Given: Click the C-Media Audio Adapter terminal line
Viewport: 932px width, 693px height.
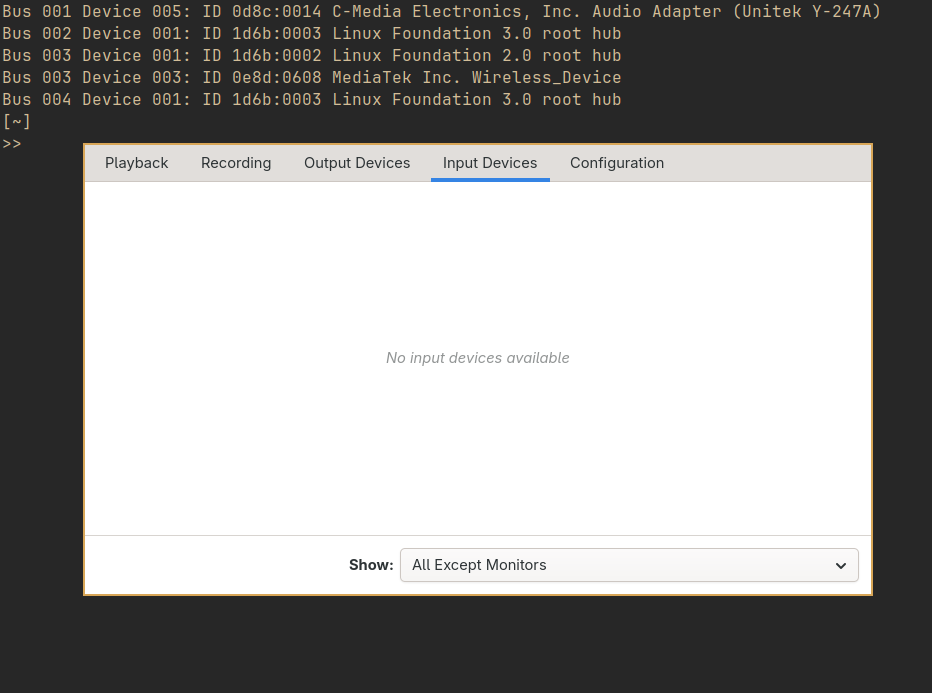Looking at the screenshot, I should [x=441, y=11].
